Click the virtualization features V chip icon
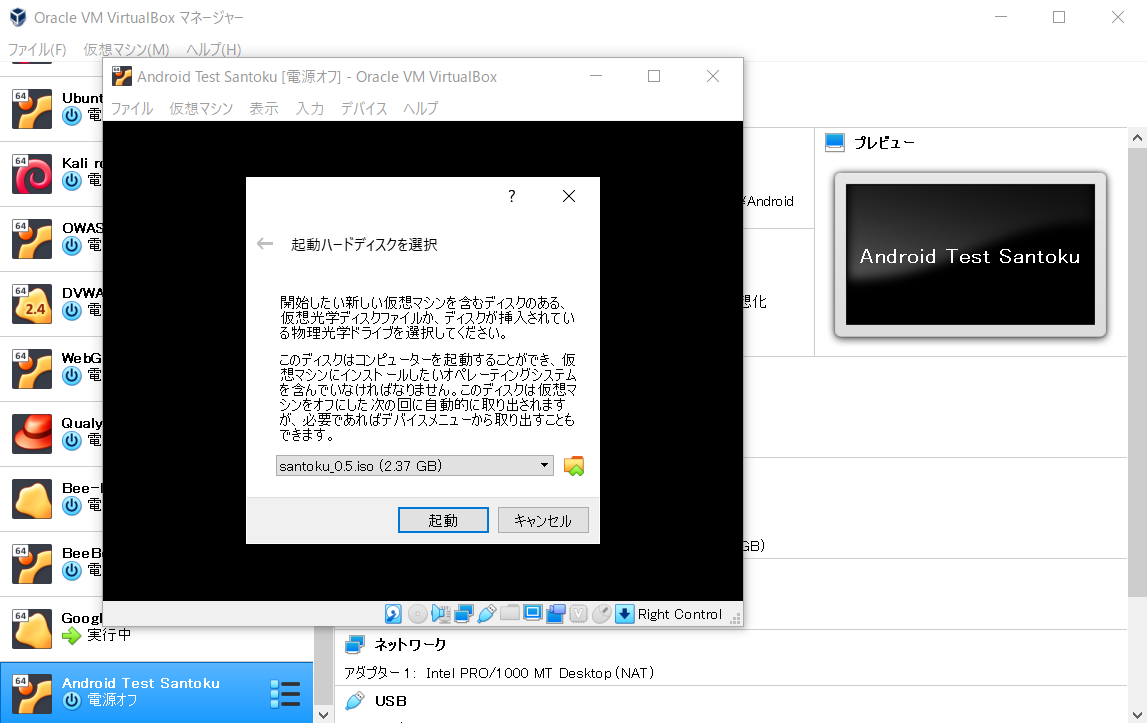This screenshot has width=1147, height=723. click(578, 614)
